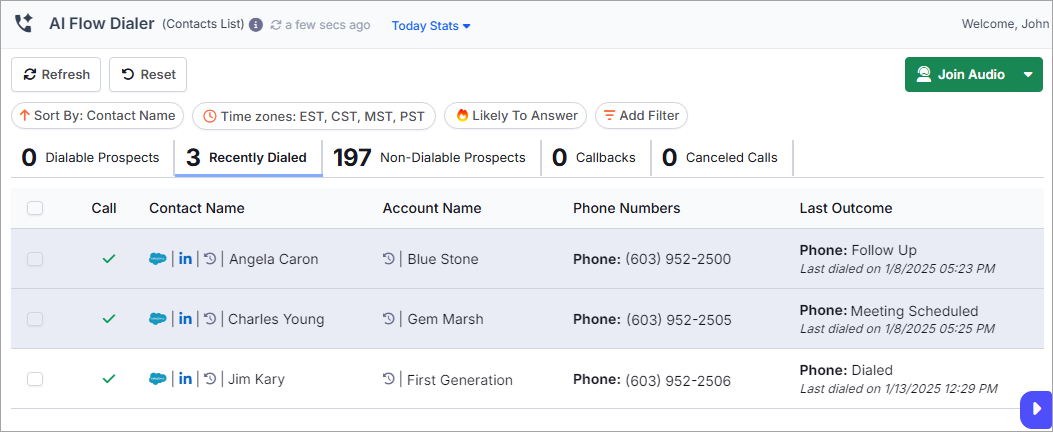Tick the checkbox for the Jim Kary row

pyautogui.click(x=35, y=379)
